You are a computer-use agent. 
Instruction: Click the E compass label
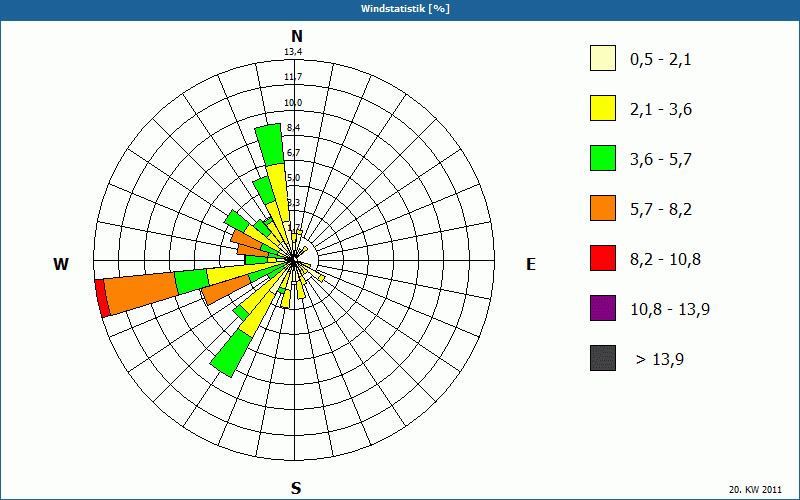[531, 264]
